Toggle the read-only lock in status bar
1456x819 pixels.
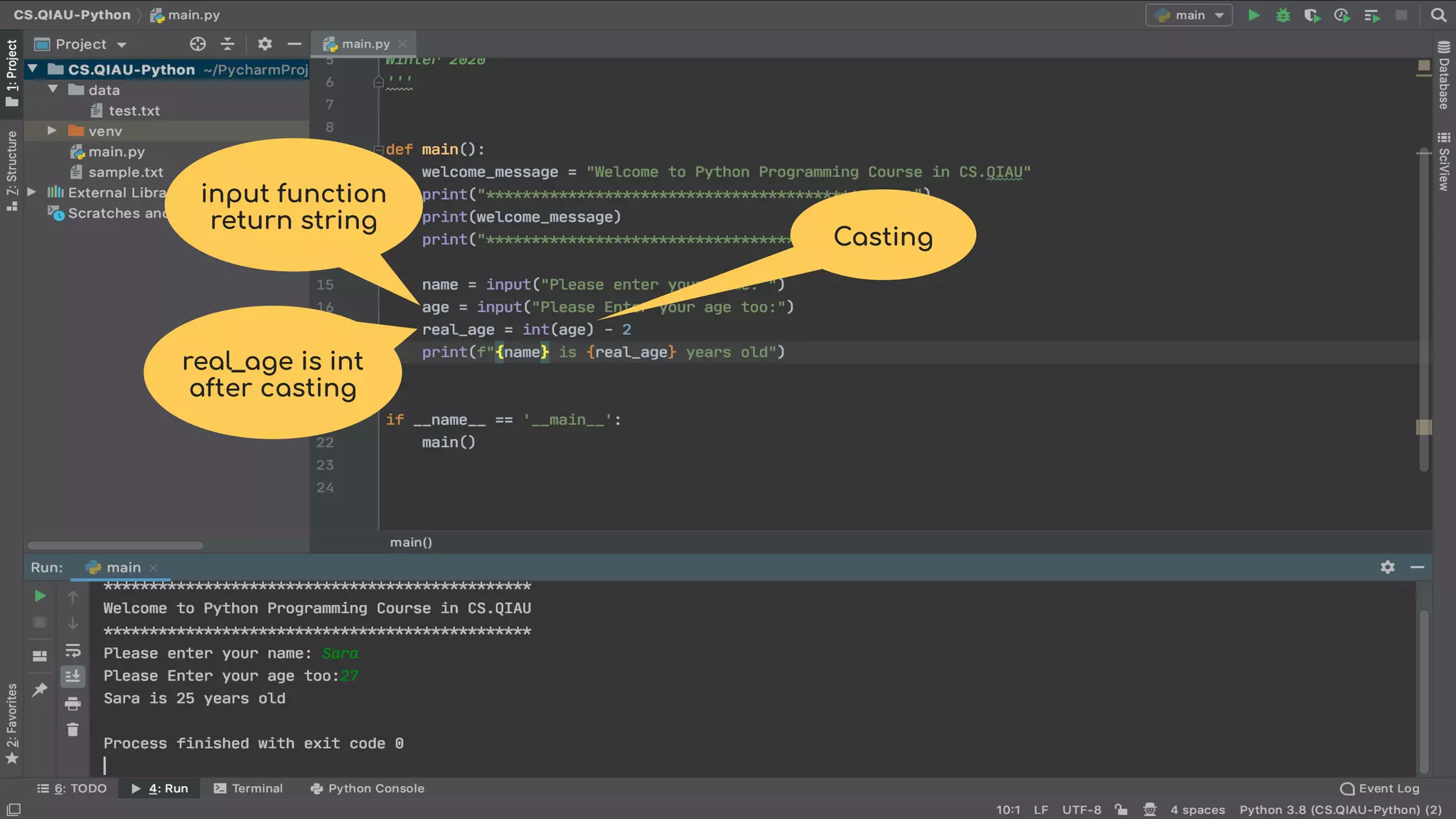coord(1121,809)
